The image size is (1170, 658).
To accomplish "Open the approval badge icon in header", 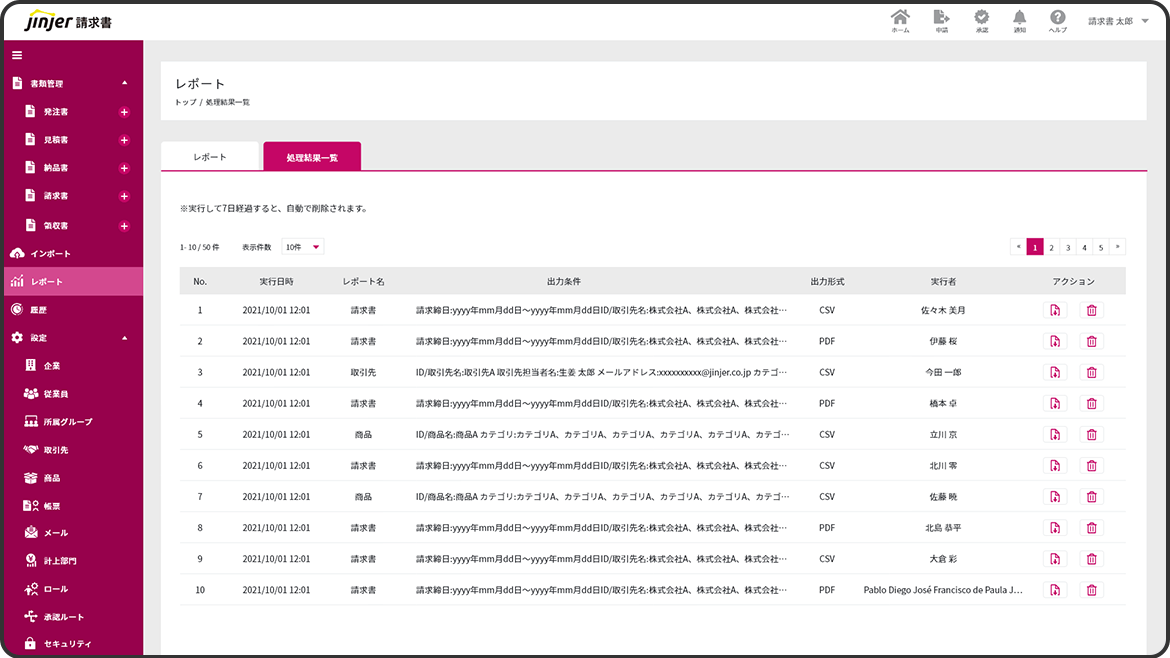I will click(981, 20).
